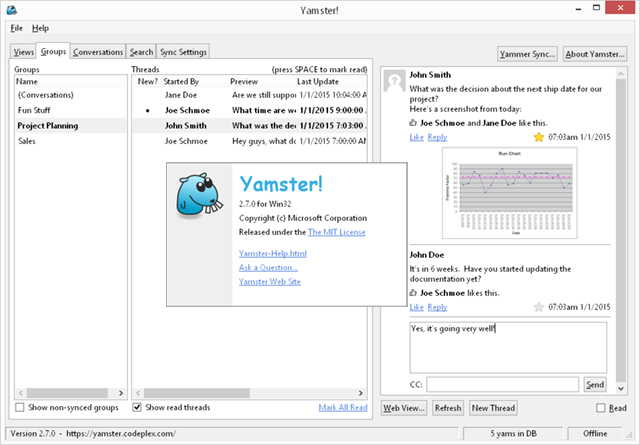Click Threads list left scroll arrow
The width and height of the screenshot is (640, 445).
[138, 393]
